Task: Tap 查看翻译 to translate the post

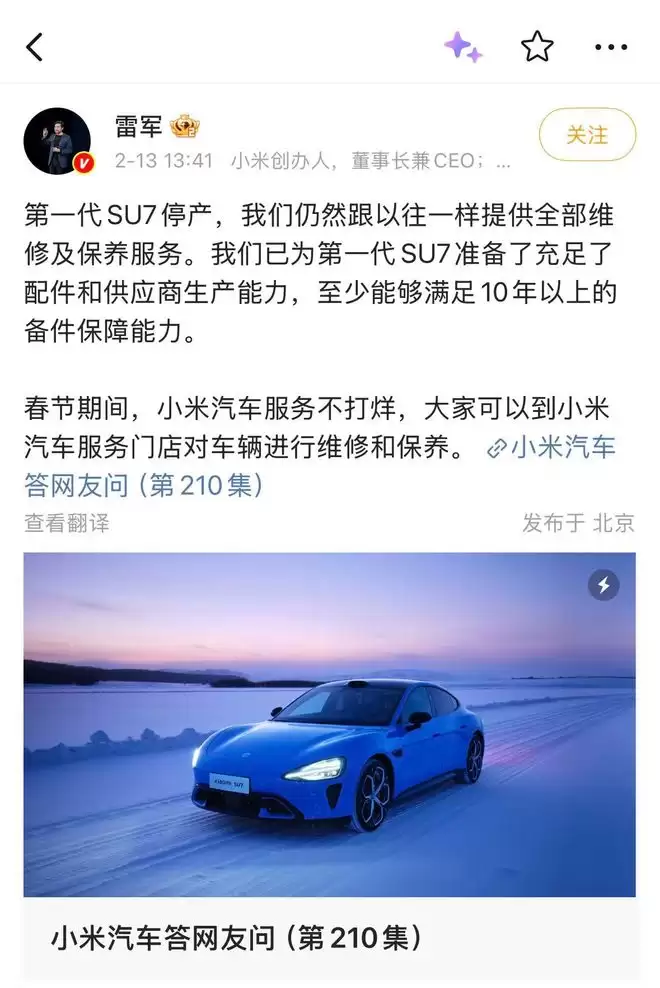Action: point(67,523)
